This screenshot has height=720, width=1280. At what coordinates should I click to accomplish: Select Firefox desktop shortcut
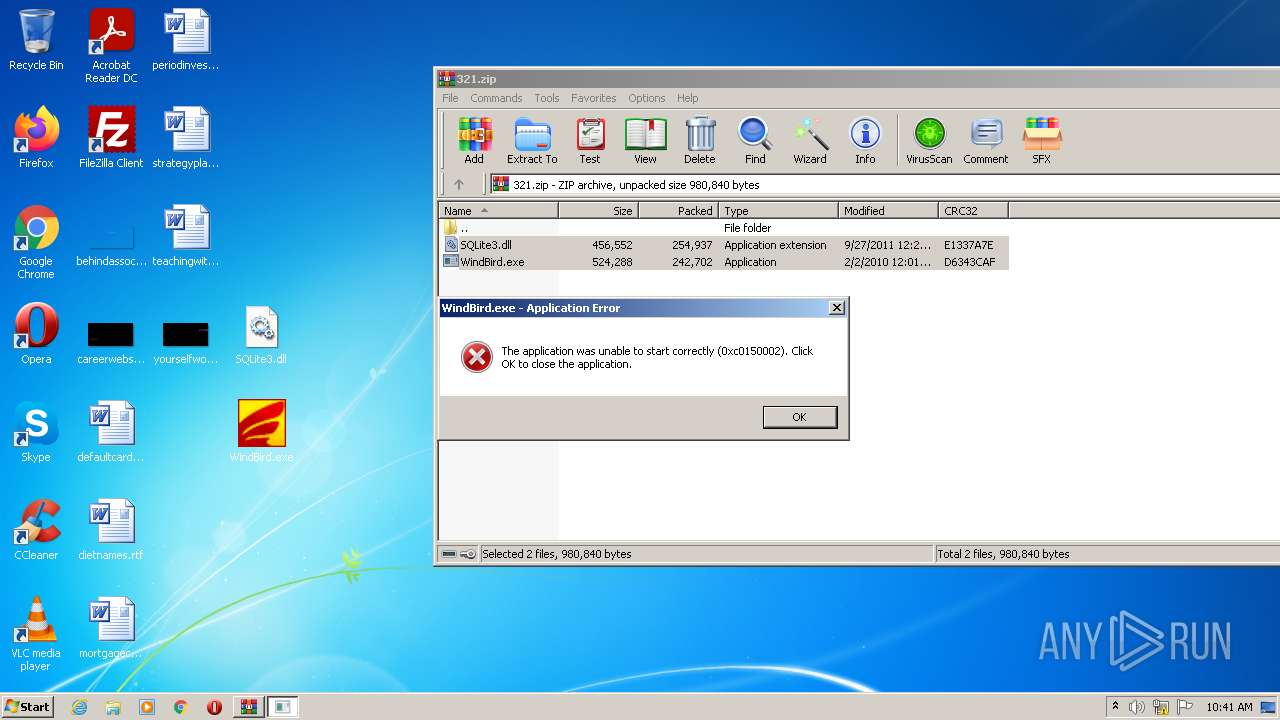tap(36, 138)
